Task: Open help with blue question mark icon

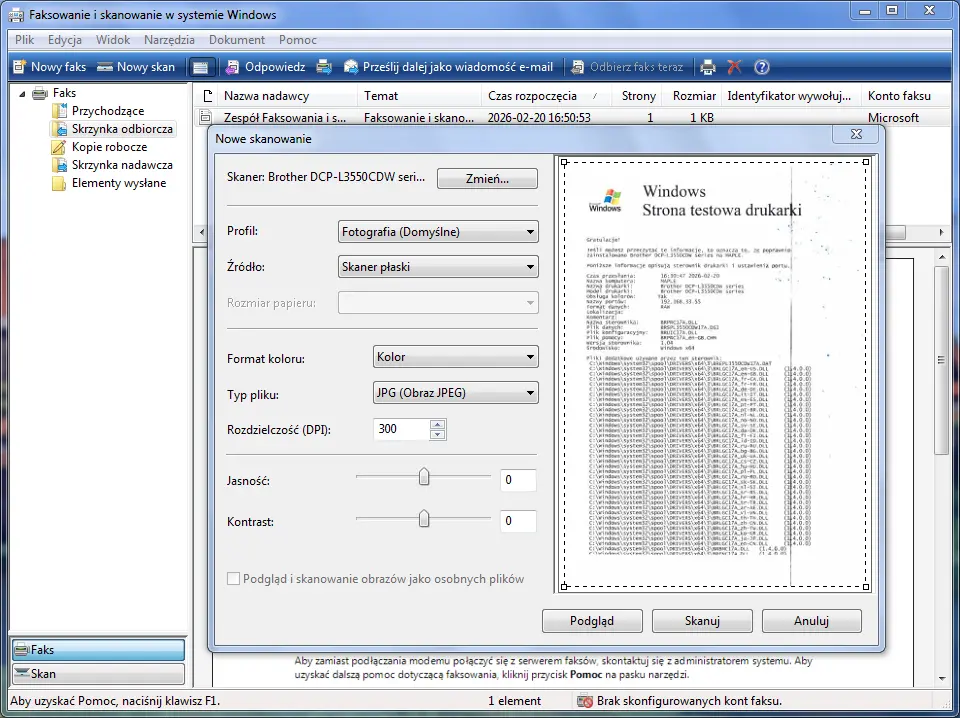Action: (x=762, y=67)
